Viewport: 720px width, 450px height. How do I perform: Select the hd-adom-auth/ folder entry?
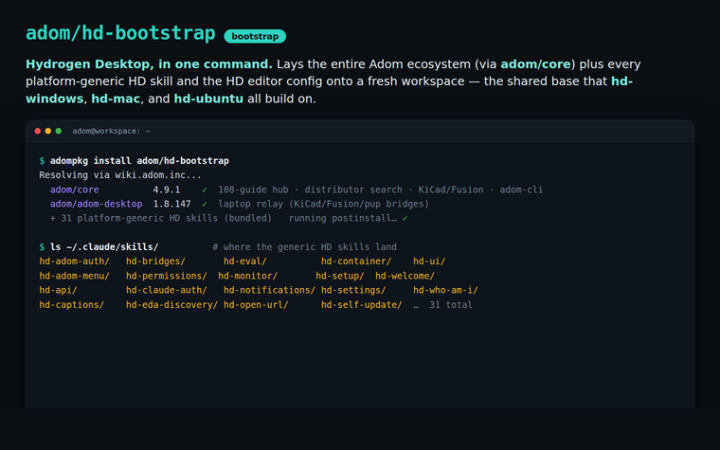tap(74, 261)
